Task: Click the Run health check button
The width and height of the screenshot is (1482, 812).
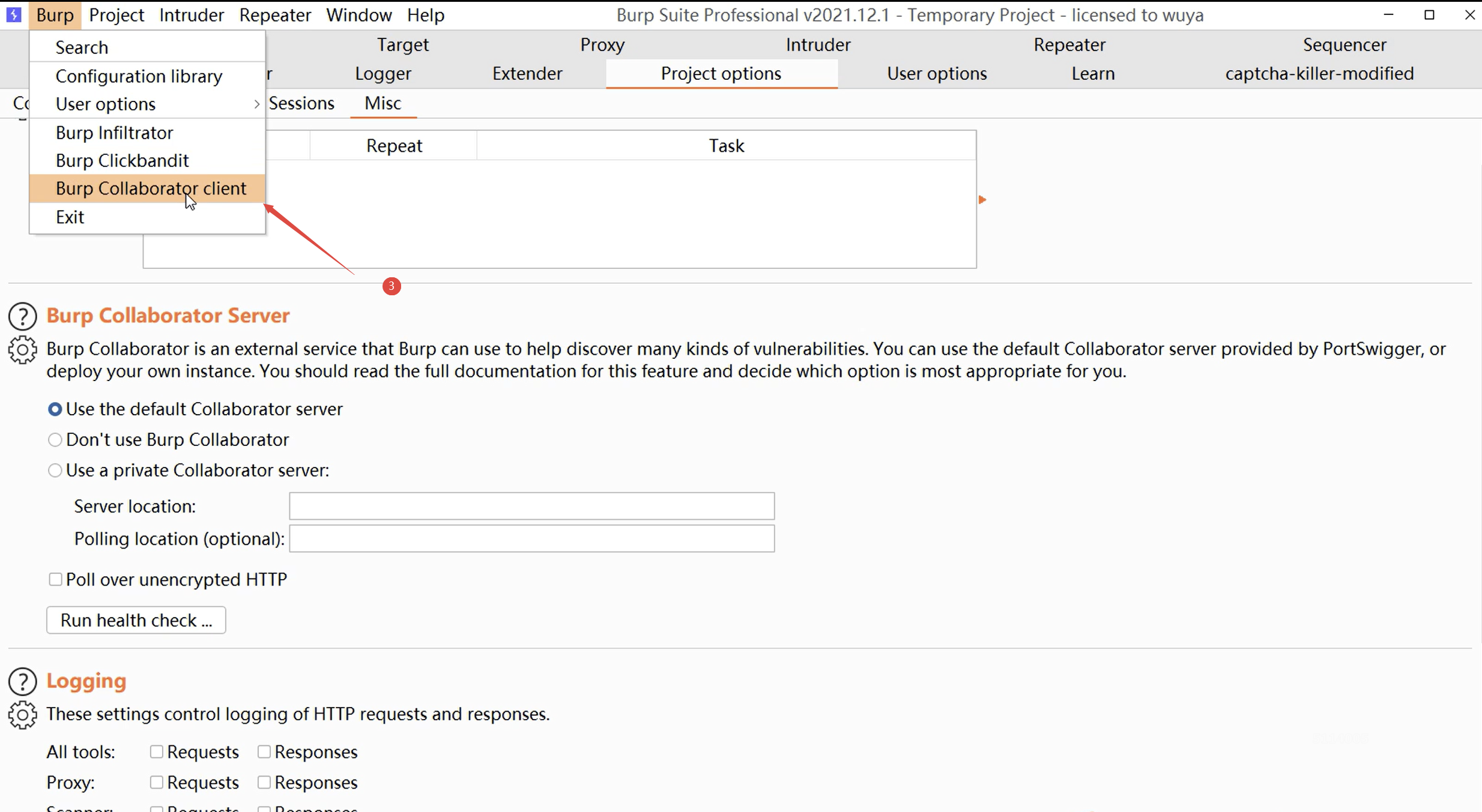Action: tap(136, 620)
